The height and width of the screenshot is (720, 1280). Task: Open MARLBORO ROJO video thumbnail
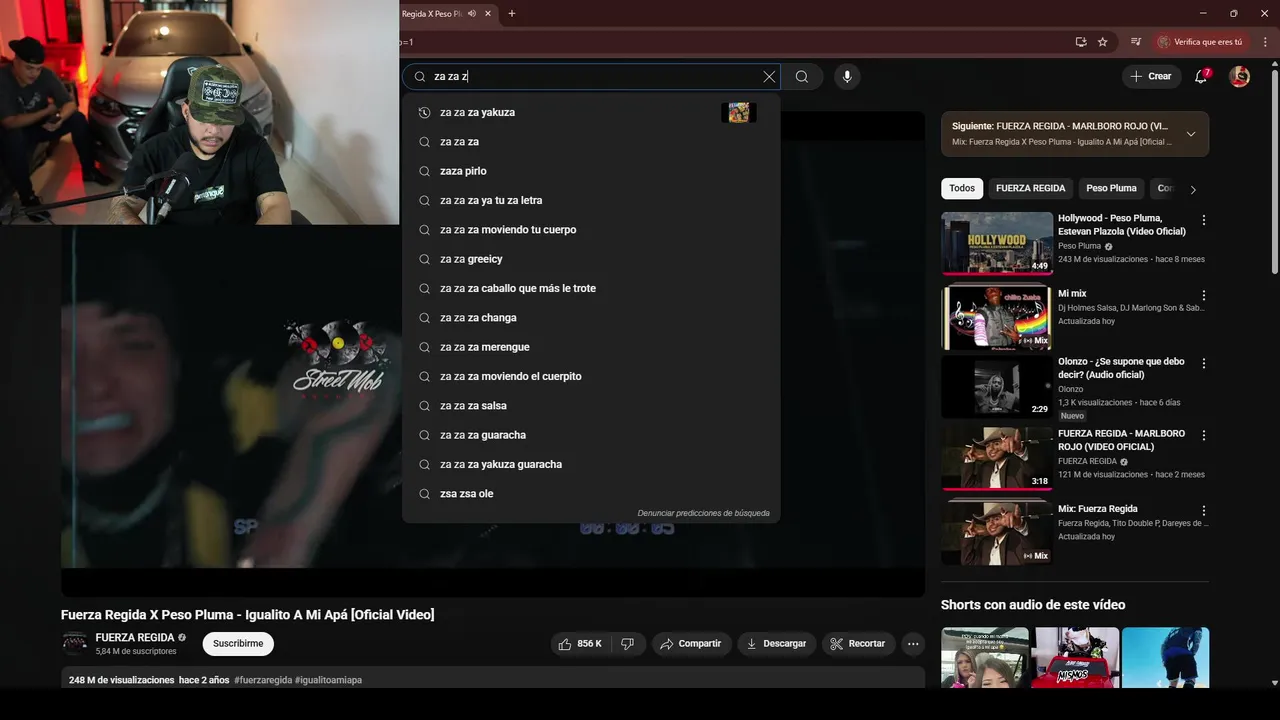pyautogui.click(x=997, y=458)
